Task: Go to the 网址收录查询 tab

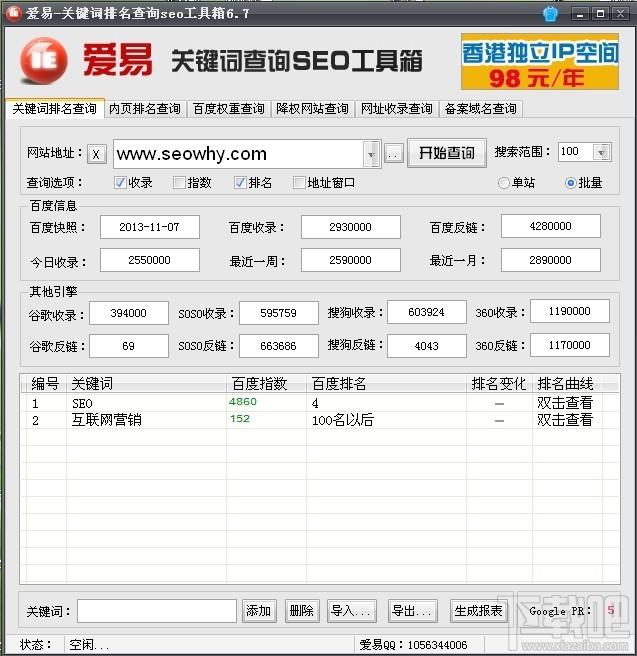Action: 397,109
